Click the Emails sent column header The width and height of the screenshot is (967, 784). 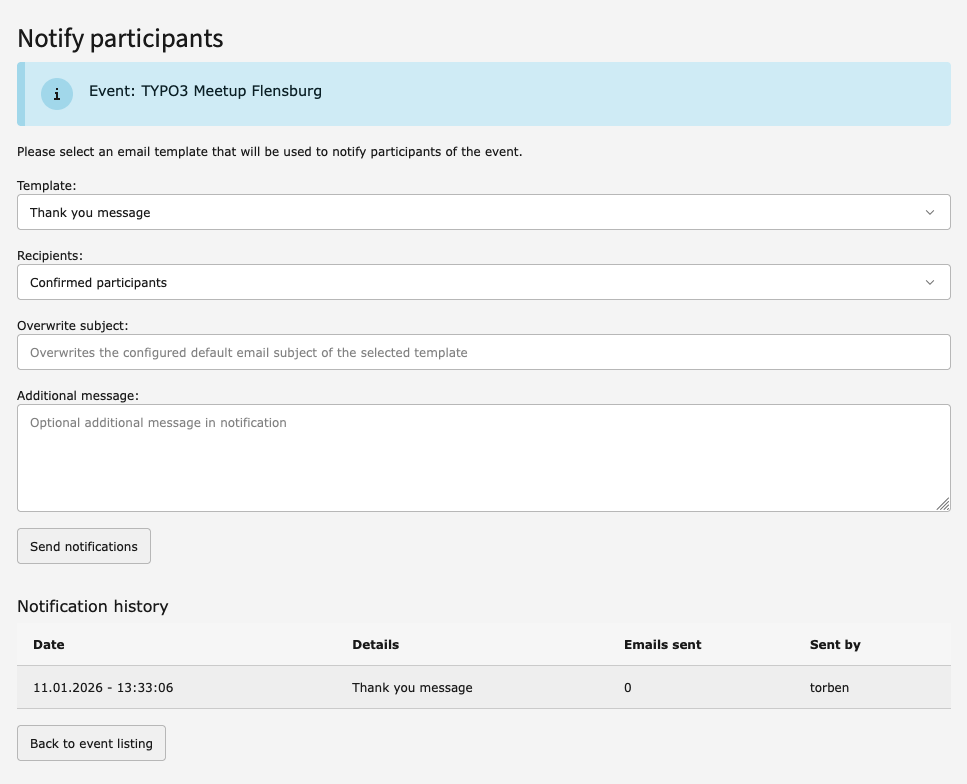pyautogui.click(x=662, y=644)
